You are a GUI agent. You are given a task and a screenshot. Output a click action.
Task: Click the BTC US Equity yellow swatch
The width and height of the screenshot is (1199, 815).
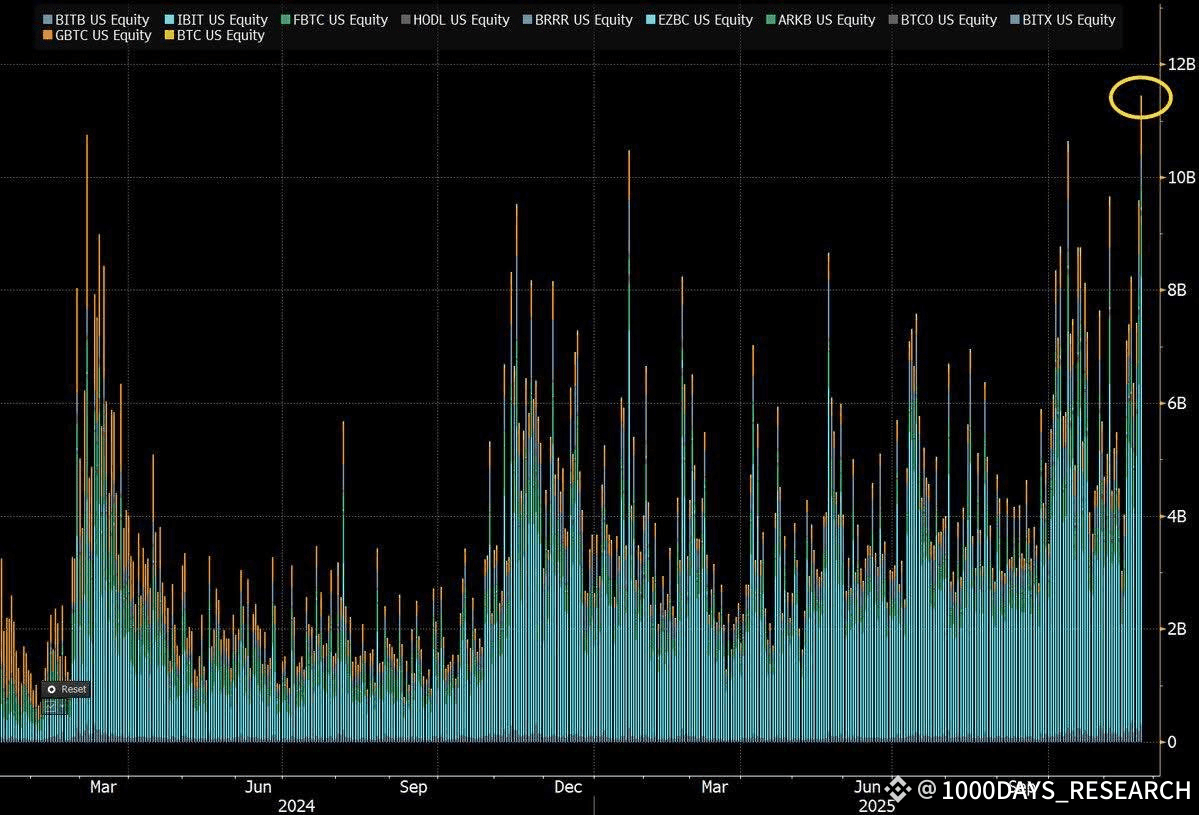click(170, 35)
